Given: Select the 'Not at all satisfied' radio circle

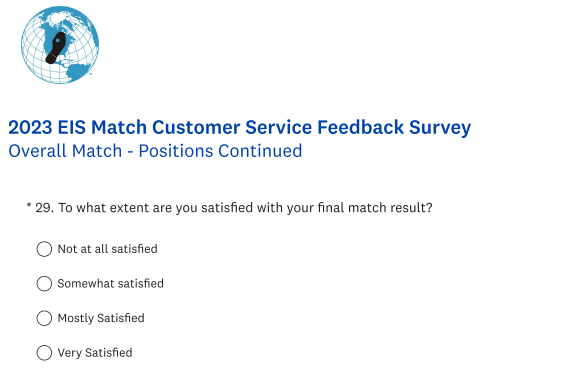Looking at the screenshot, I should [44, 249].
